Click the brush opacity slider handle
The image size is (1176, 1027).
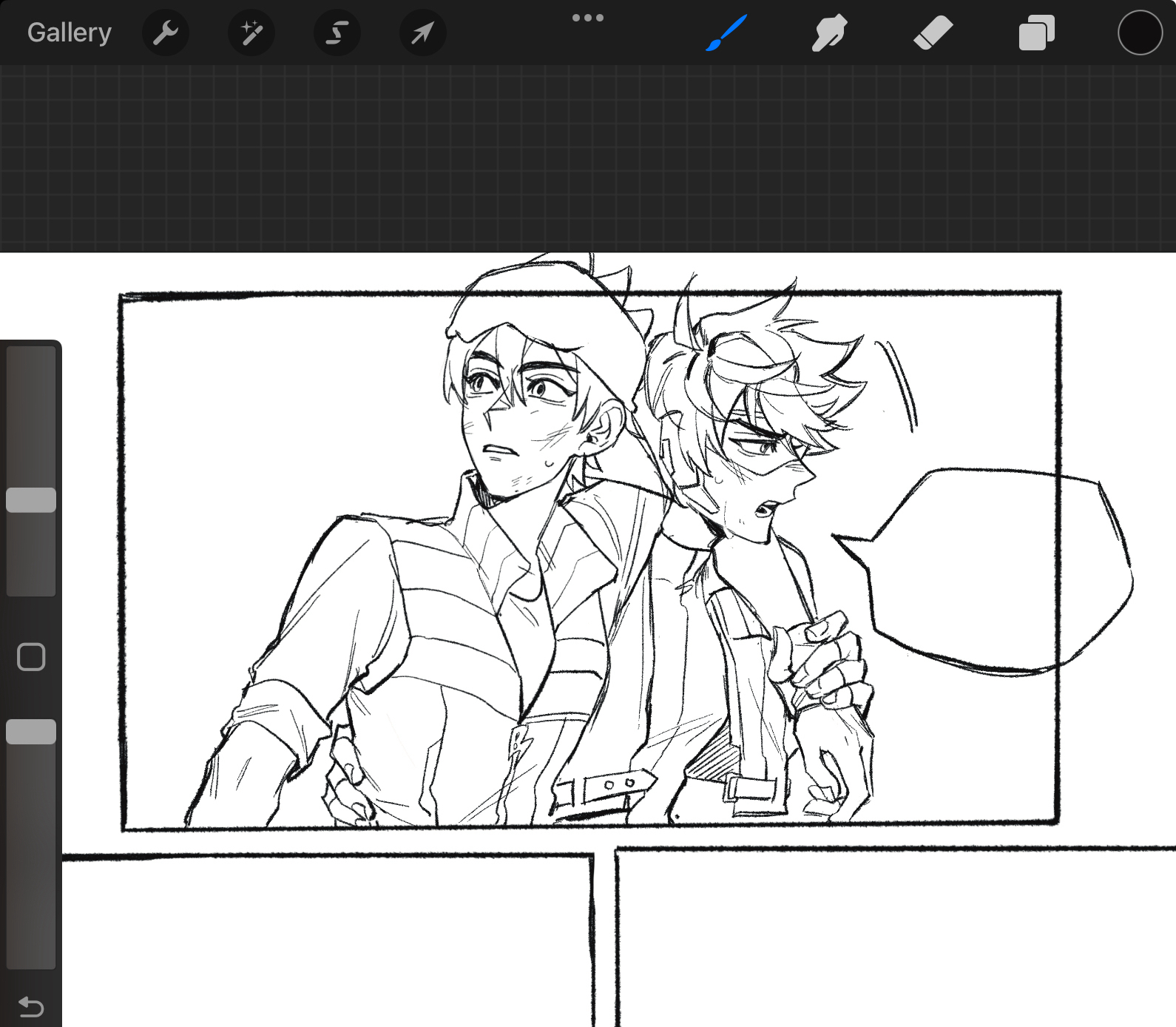point(31,732)
